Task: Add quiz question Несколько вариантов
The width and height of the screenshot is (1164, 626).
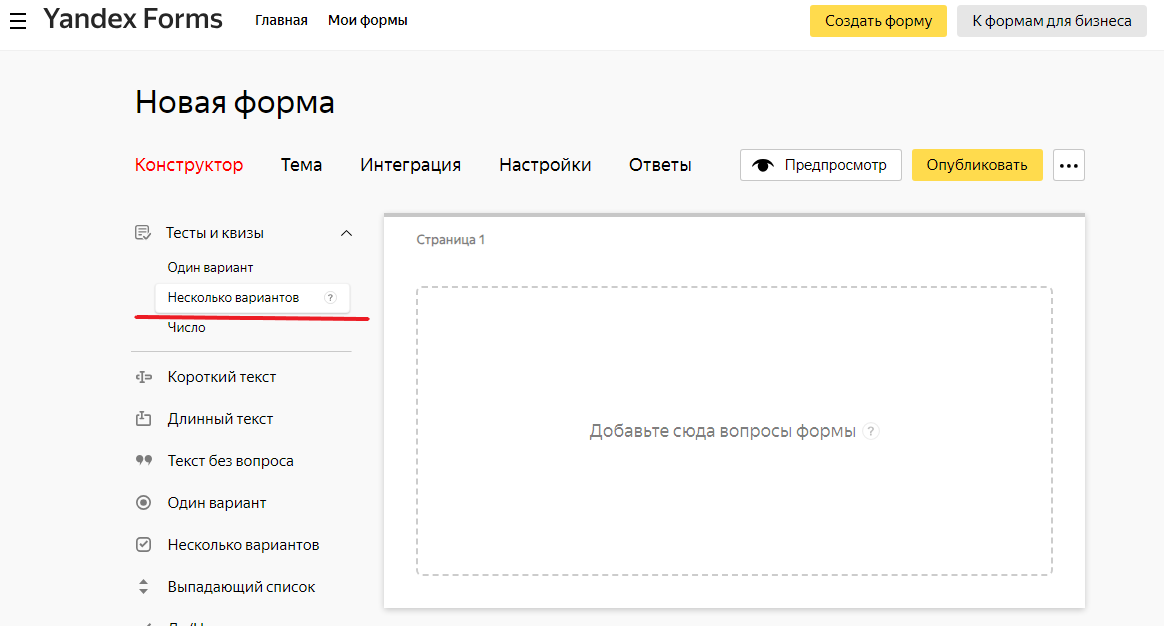Action: click(x=252, y=298)
